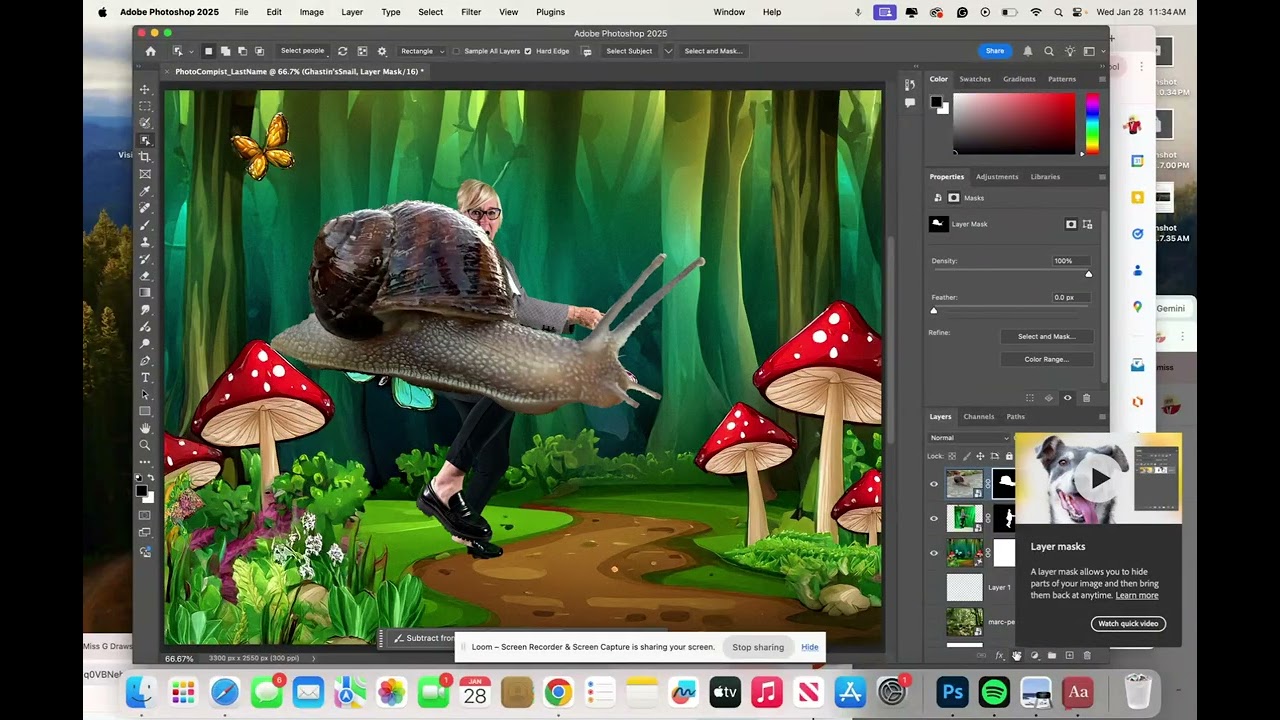Select the Move tool
Viewport: 1280px width, 720px height.
point(145,89)
